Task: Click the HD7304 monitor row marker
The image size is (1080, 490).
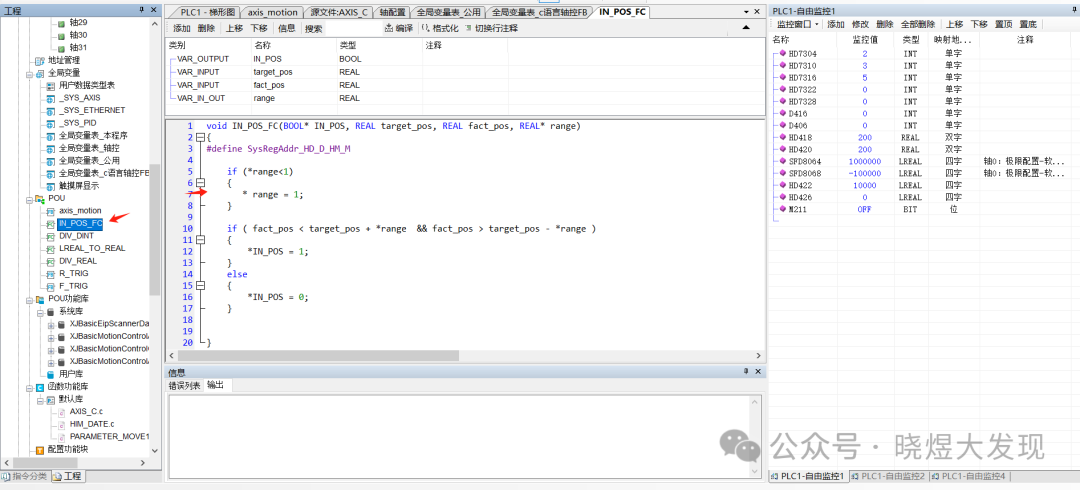Action: pos(782,53)
